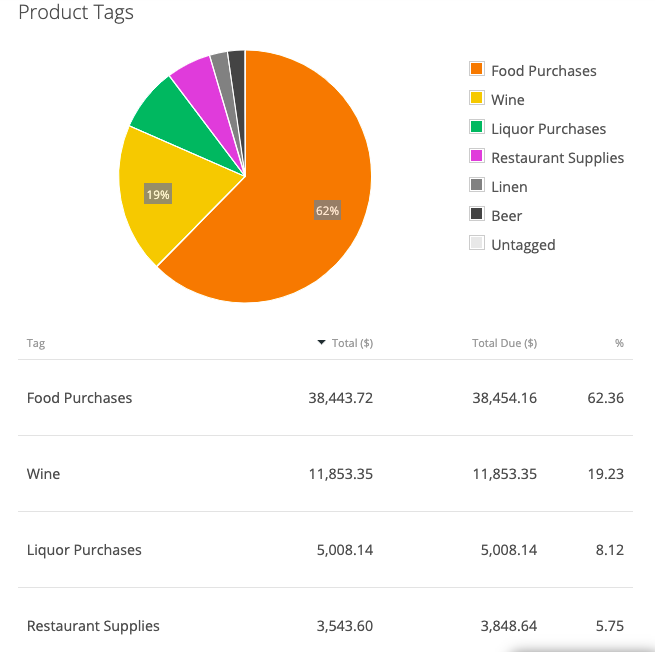
Task: Open the Food Purchases table row
Action: [x=325, y=398]
